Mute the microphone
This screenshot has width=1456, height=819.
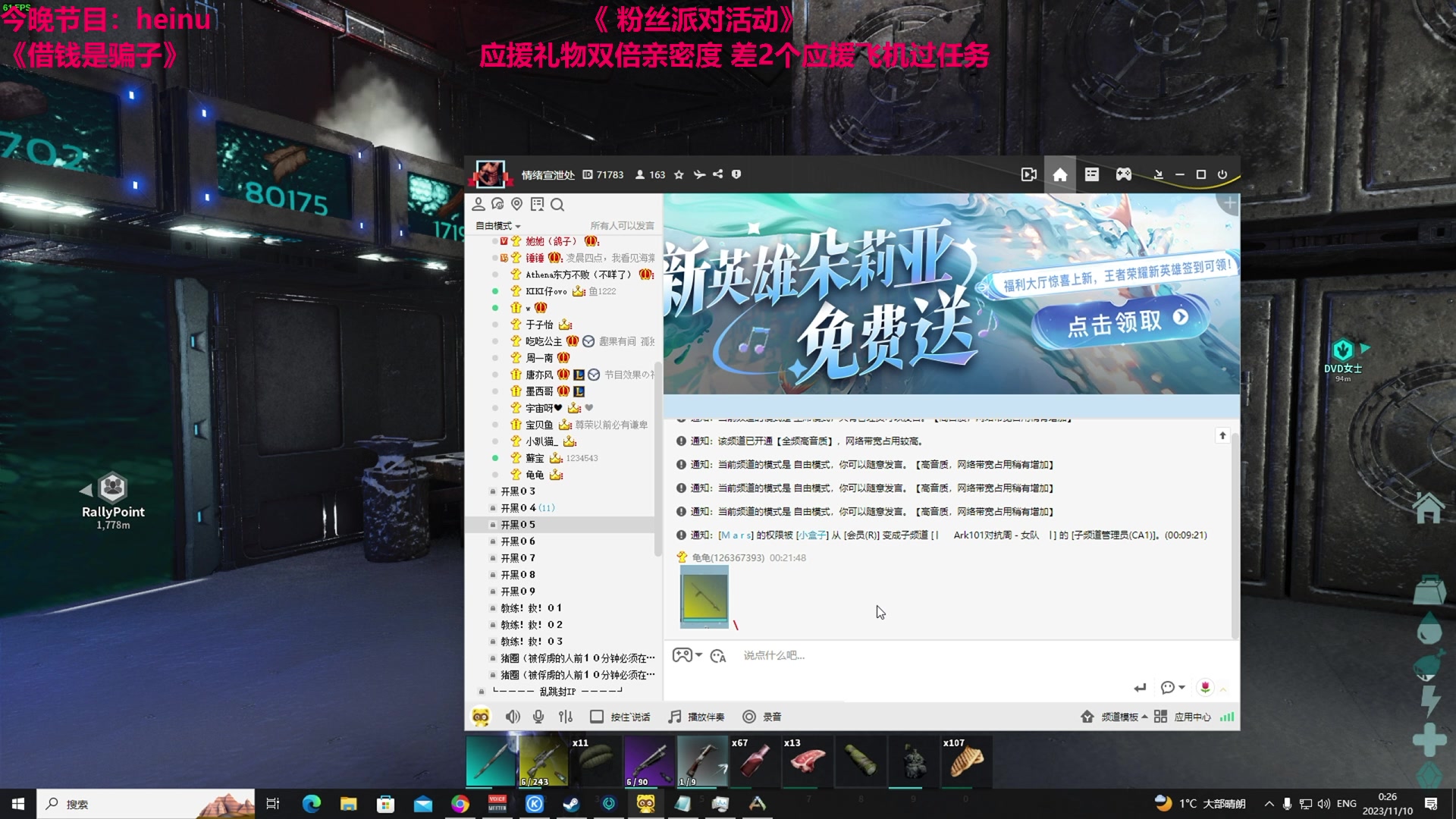(x=538, y=716)
